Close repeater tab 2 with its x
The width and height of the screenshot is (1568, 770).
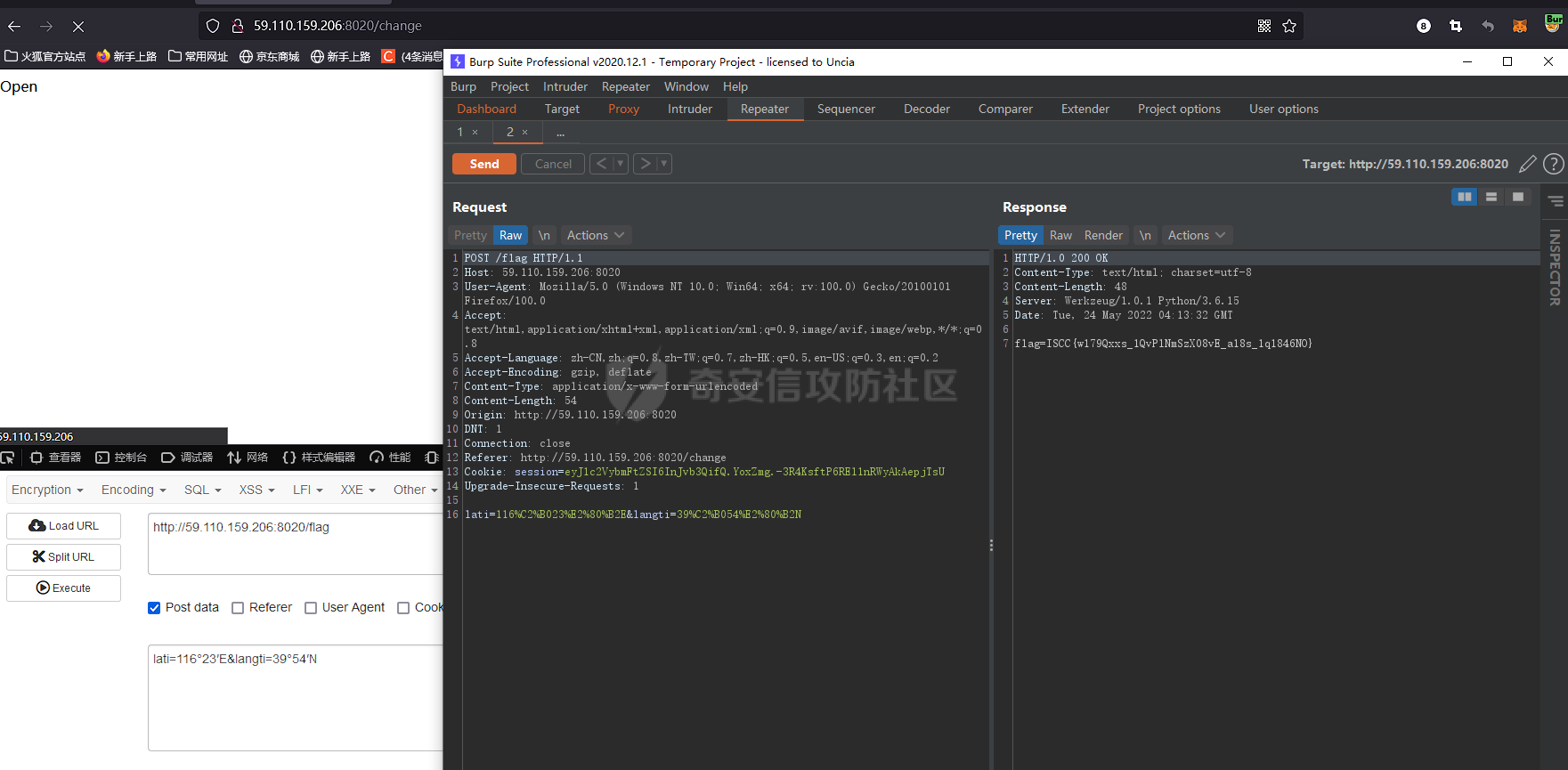(525, 133)
